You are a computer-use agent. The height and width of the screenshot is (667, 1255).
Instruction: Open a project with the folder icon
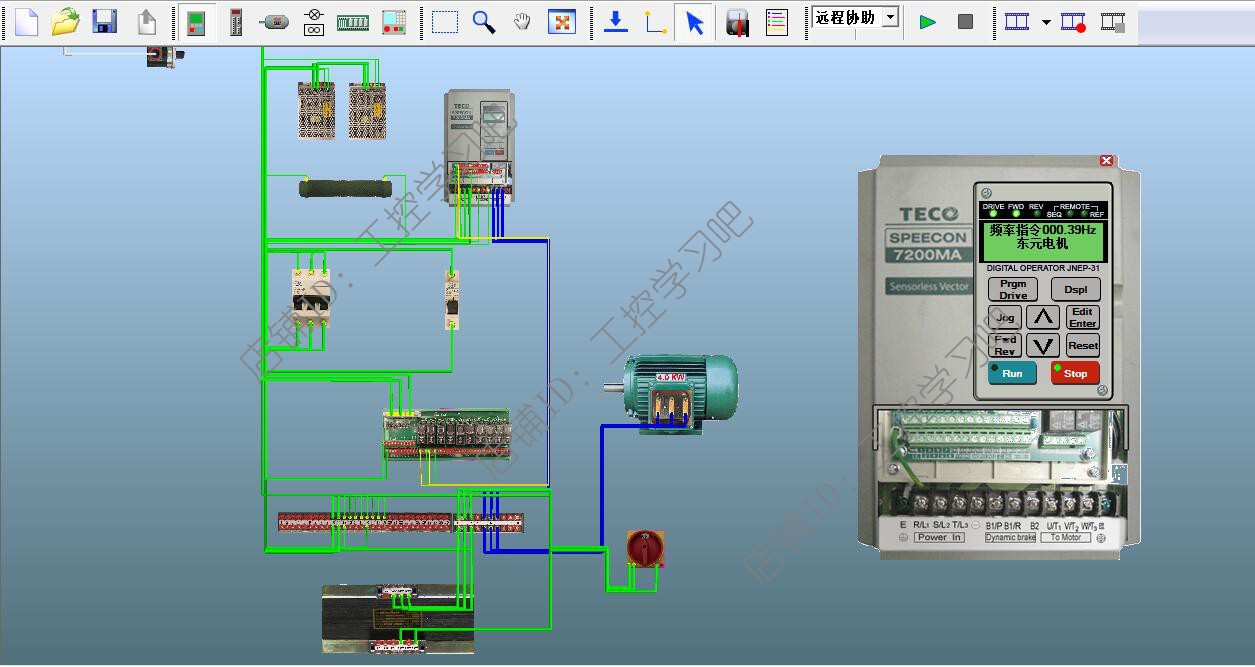(65, 21)
